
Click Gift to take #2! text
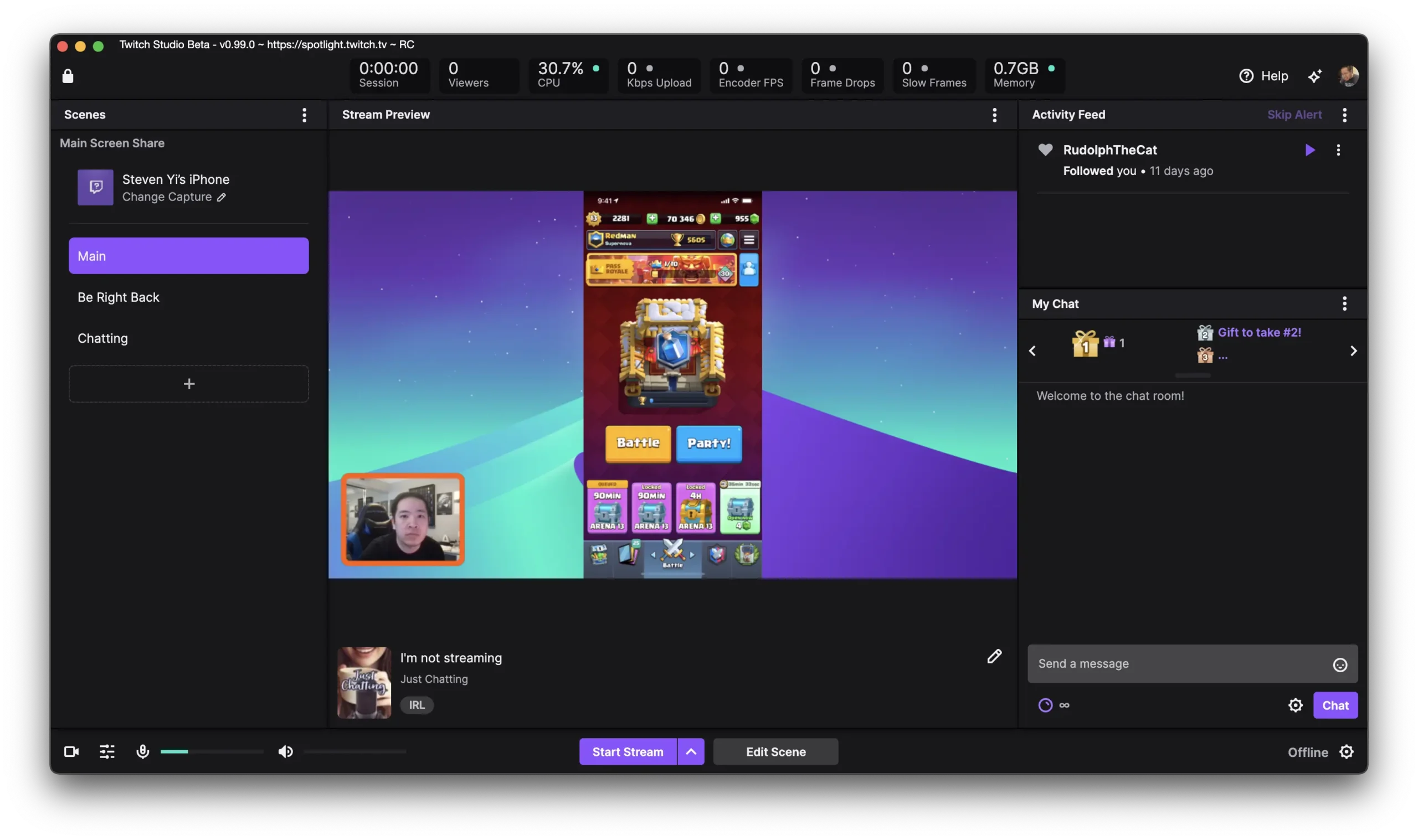point(1259,332)
